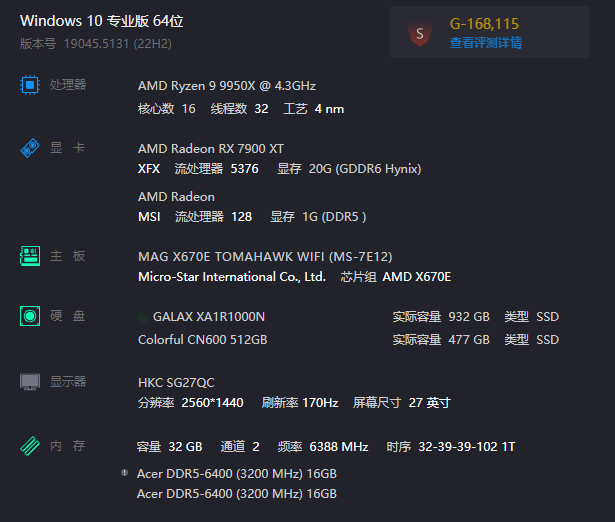The width and height of the screenshot is (615, 522).
Task: Click the memory RAM icon
Action: coord(30,446)
